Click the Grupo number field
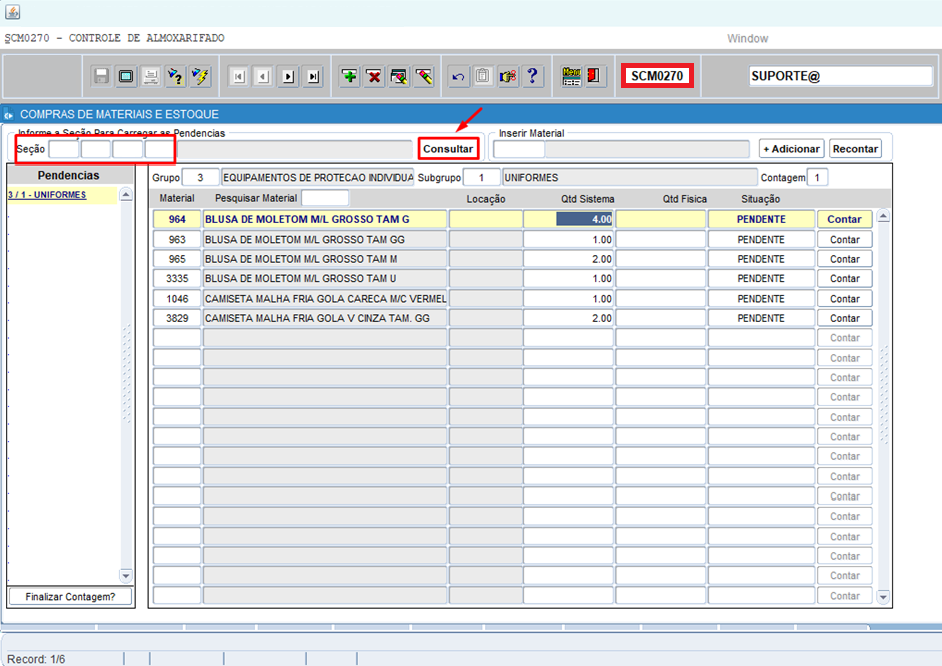The width and height of the screenshot is (942, 666). [200, 178]
